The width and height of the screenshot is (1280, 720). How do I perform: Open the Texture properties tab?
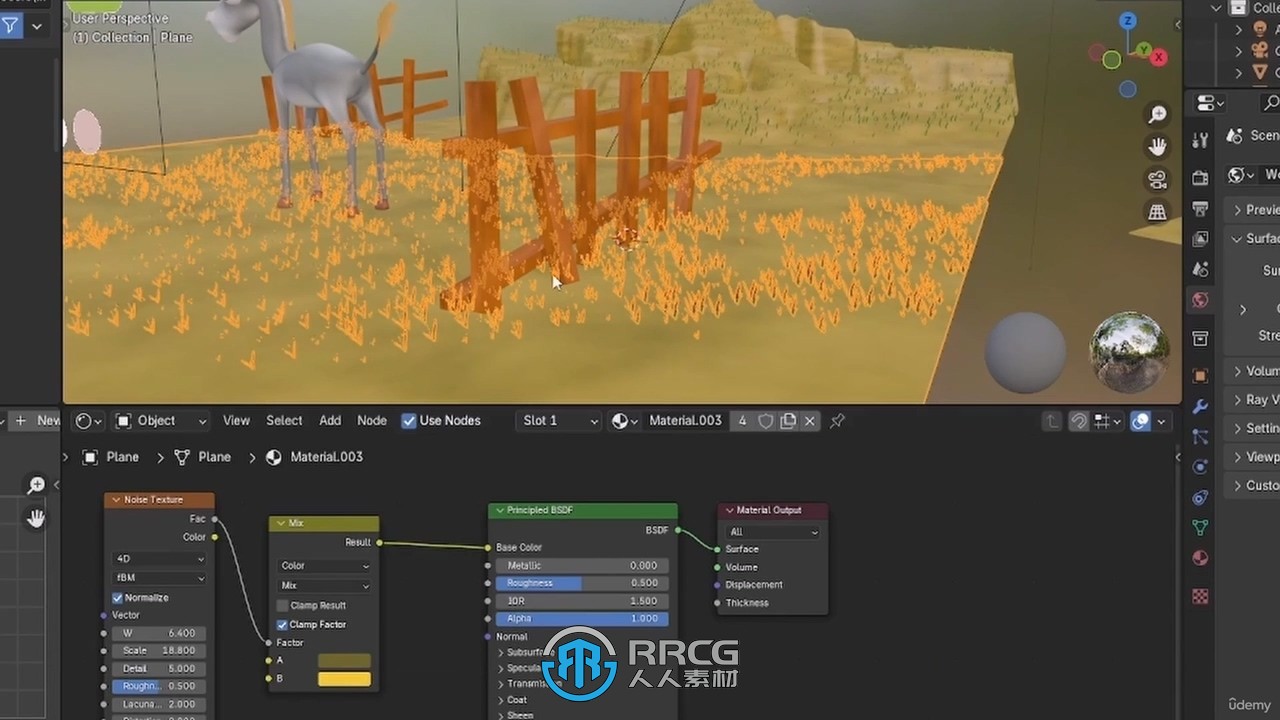pos(1201,596)
